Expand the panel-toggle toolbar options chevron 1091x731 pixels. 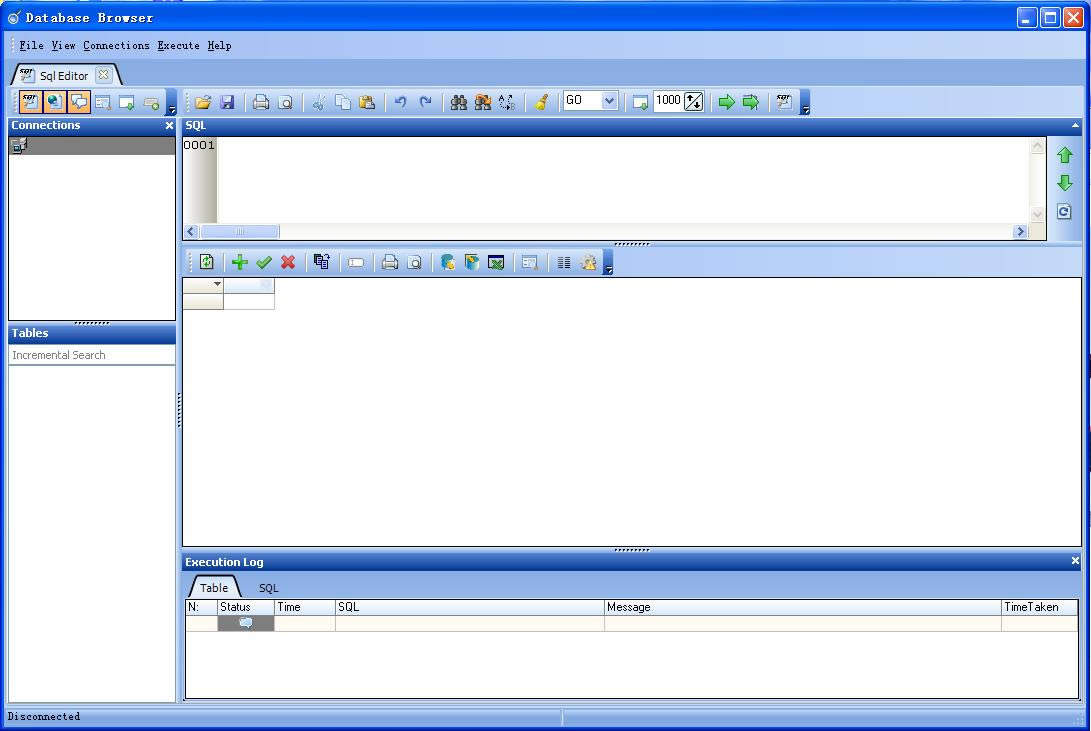coord(172,102)
